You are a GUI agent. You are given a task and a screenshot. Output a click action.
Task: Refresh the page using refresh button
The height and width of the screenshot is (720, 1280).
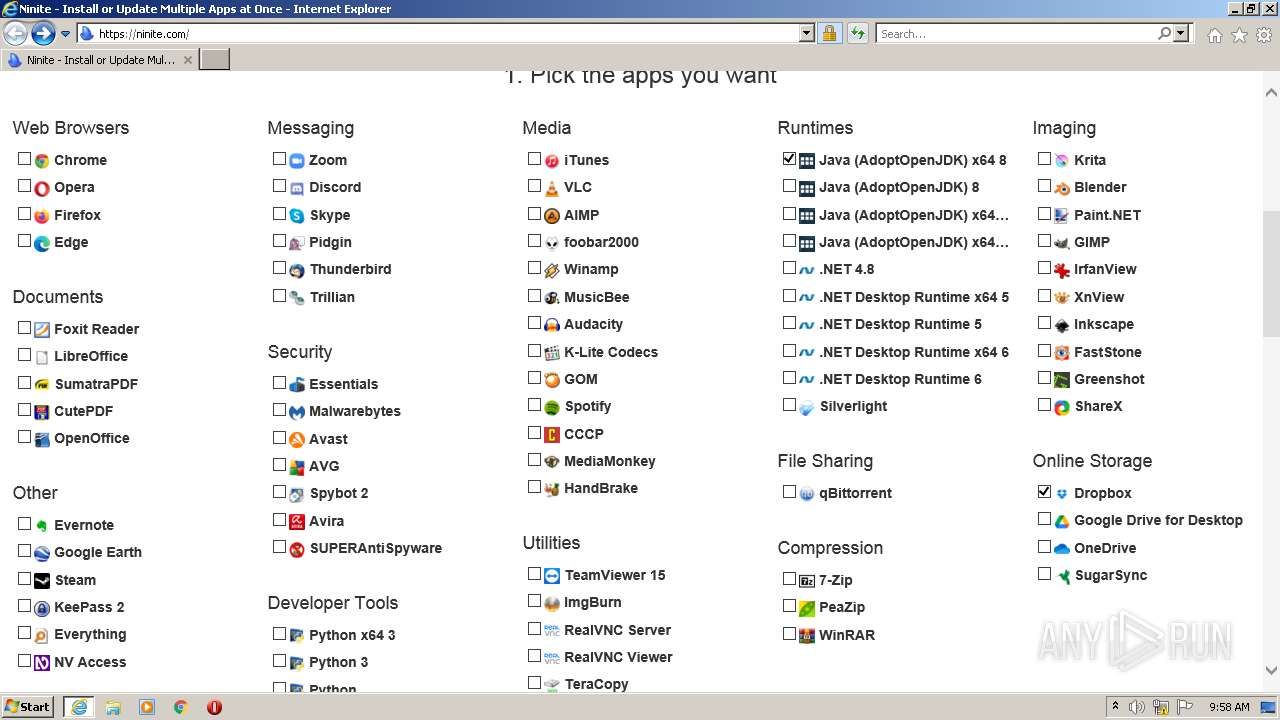[858, 33]
